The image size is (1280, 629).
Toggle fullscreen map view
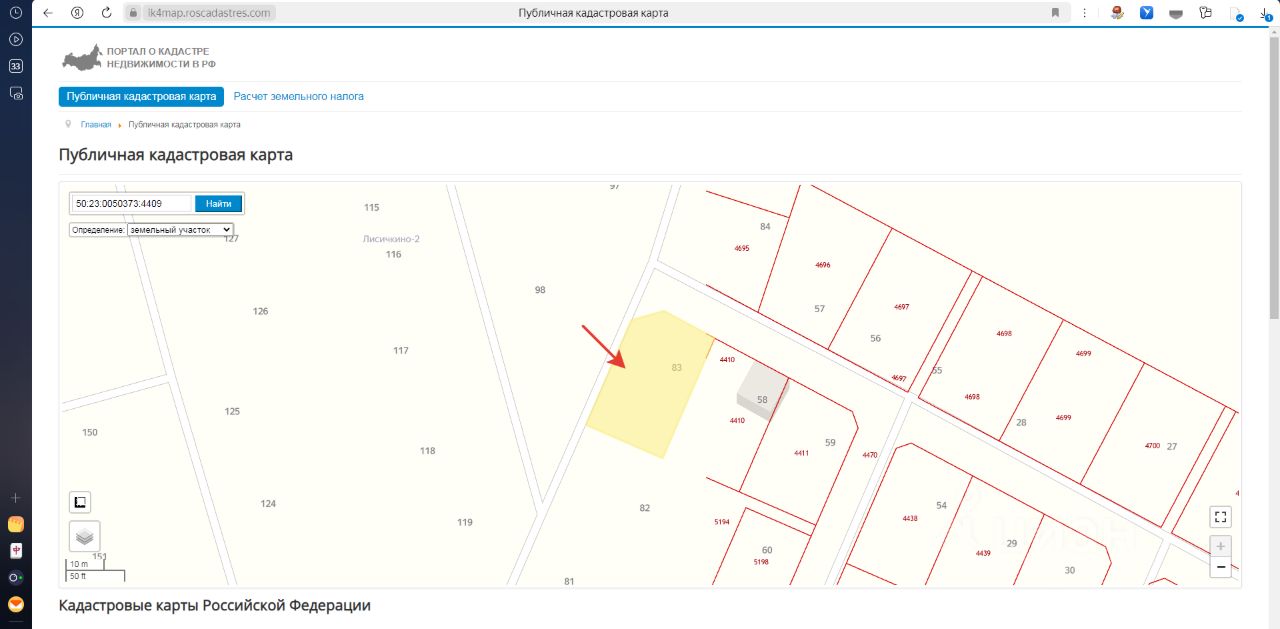pos(1220,517)
